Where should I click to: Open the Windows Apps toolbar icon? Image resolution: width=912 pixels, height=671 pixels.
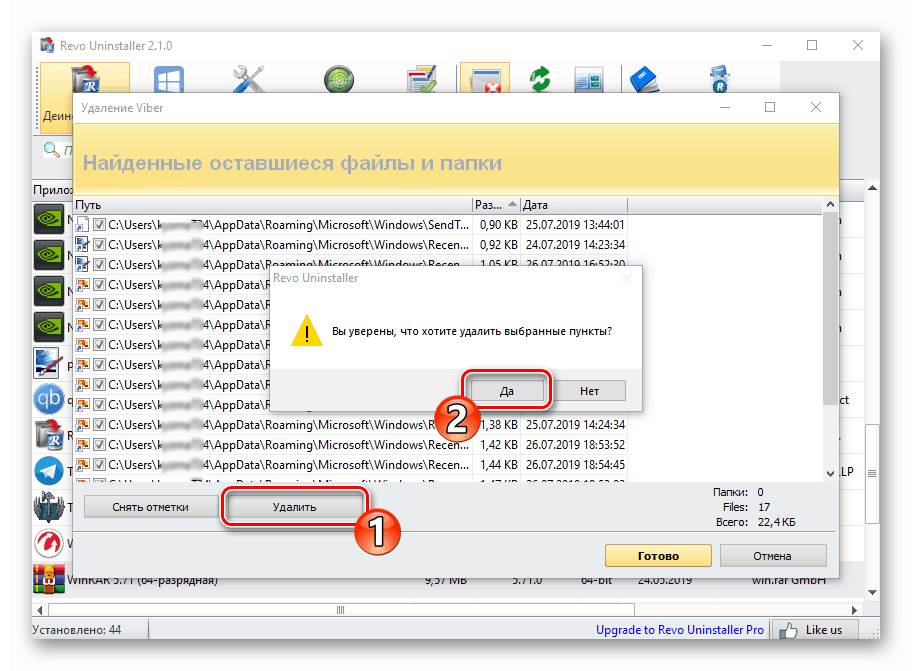point(169,79)
